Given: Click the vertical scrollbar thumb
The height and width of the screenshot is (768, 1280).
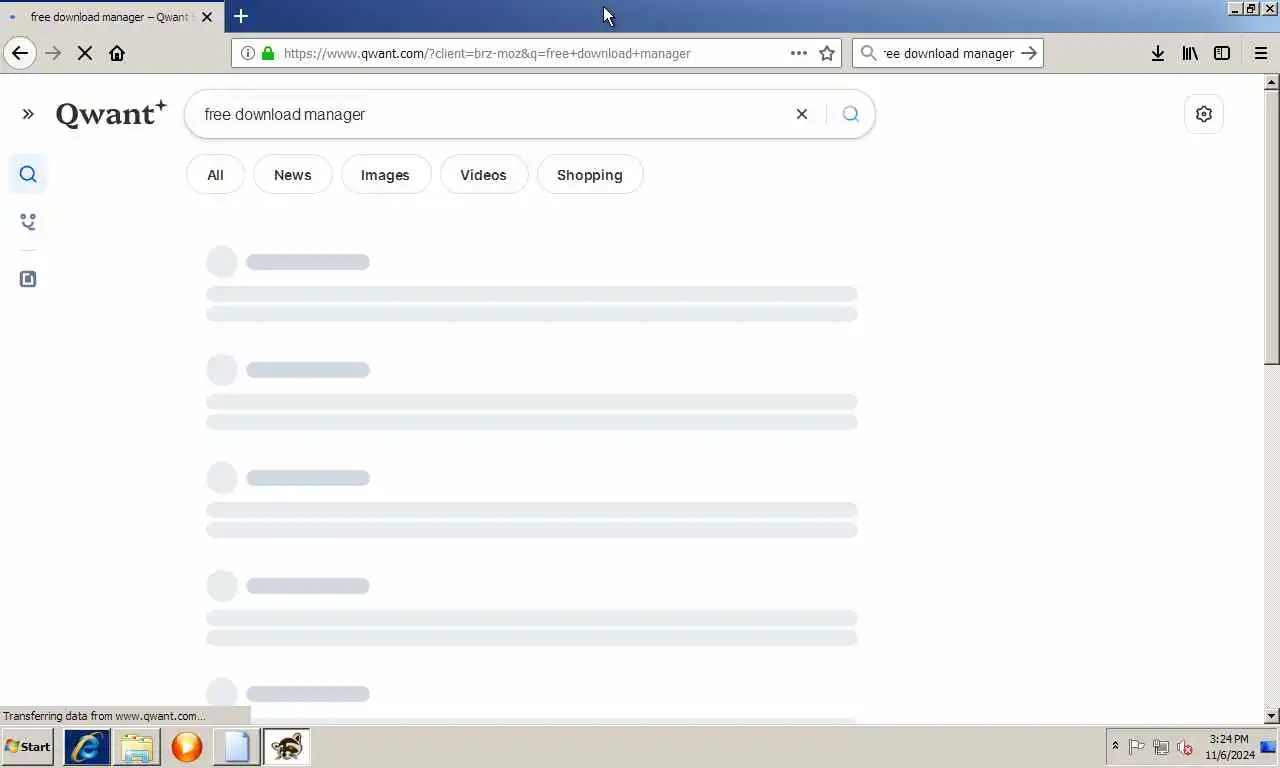Looking at the screenshot, I should coord(1272,227).
